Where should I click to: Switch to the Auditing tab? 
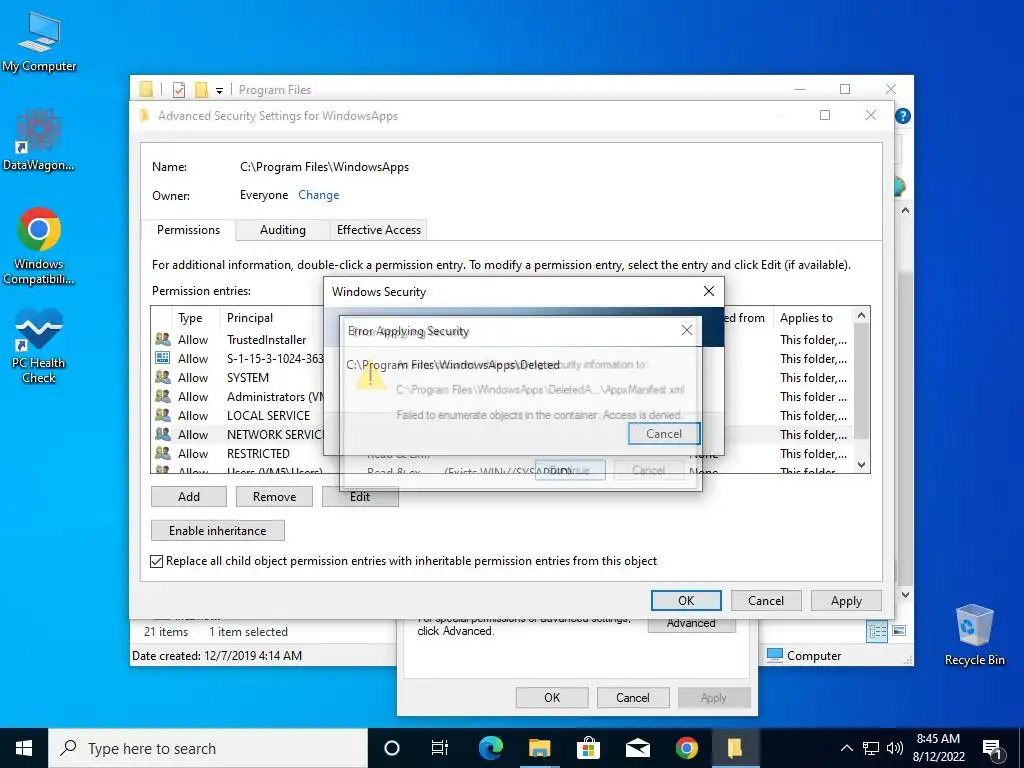tap(283, 230)
